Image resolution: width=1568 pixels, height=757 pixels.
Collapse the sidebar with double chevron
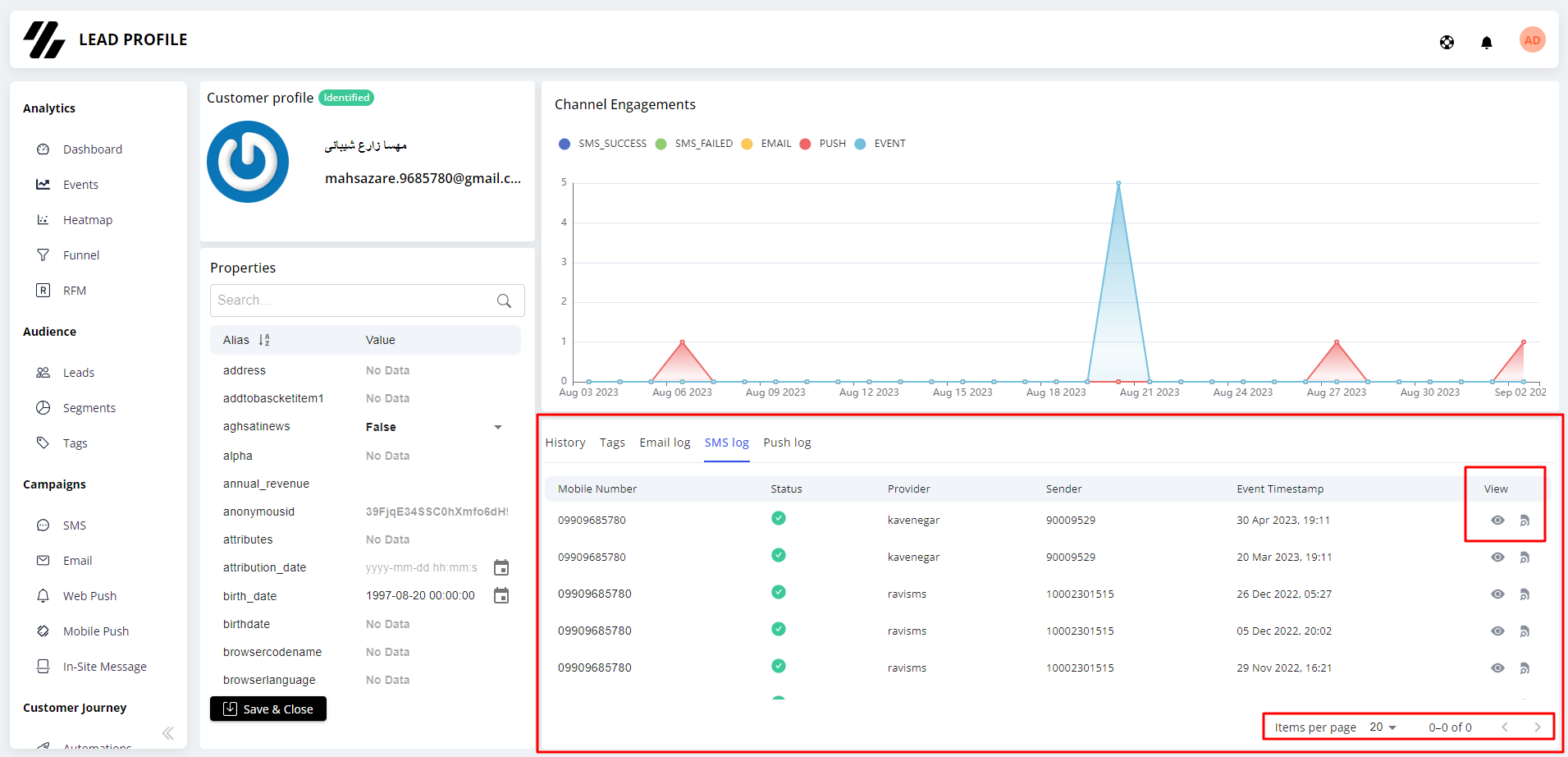(x=167, y=733)
